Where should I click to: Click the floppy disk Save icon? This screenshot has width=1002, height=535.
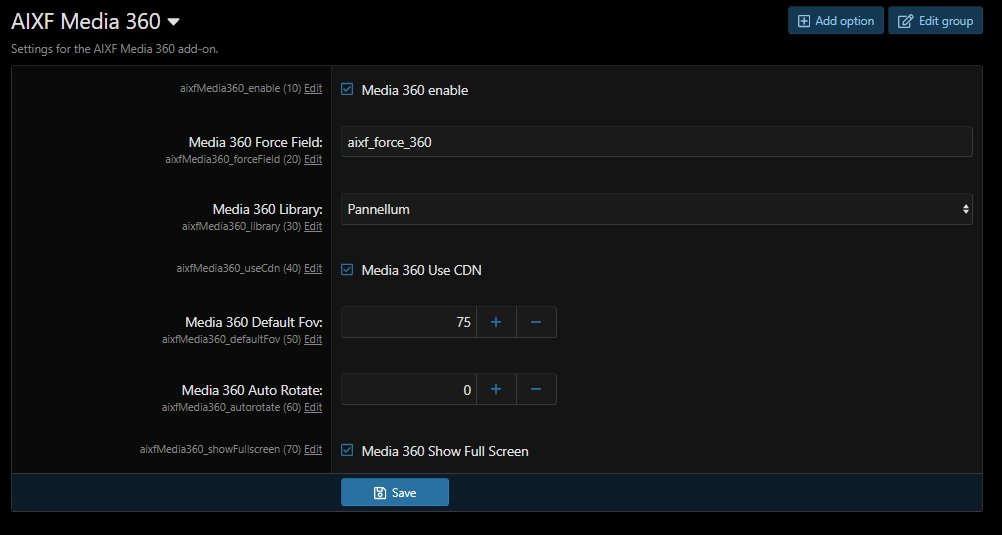[380, 493]
